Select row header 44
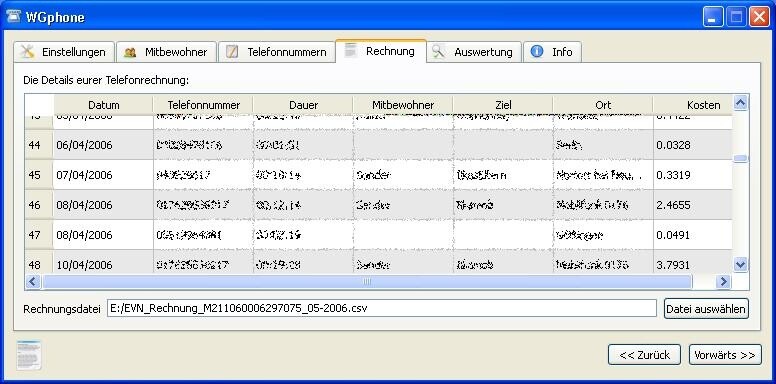 click(x=39, y=145)
